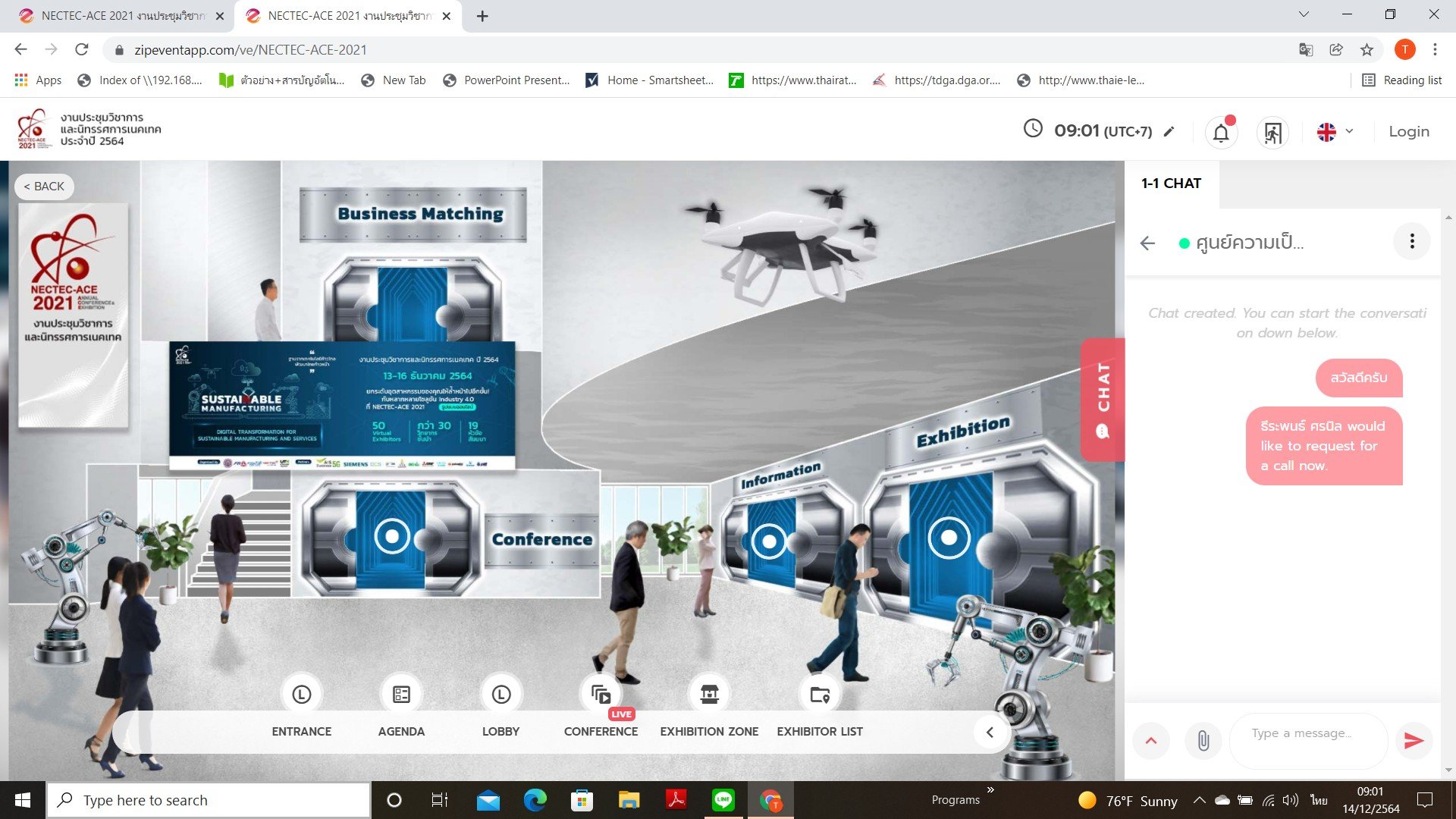Screen dimensions: 1456x819
Task: Go back from chat conversation arrow
Action: click(x=1147, y=243)
